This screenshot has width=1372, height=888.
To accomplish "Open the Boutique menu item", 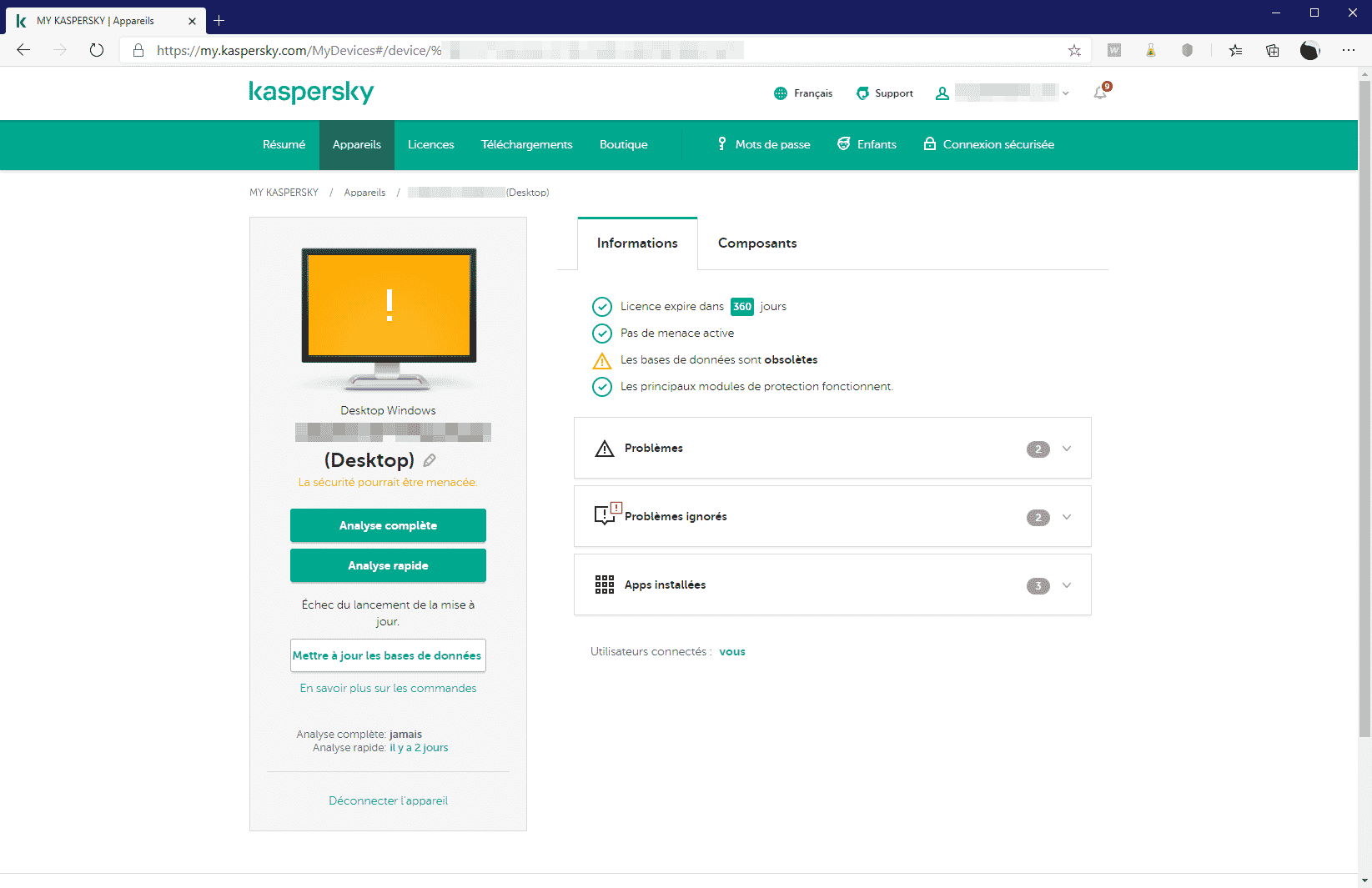I will point(624,144).
